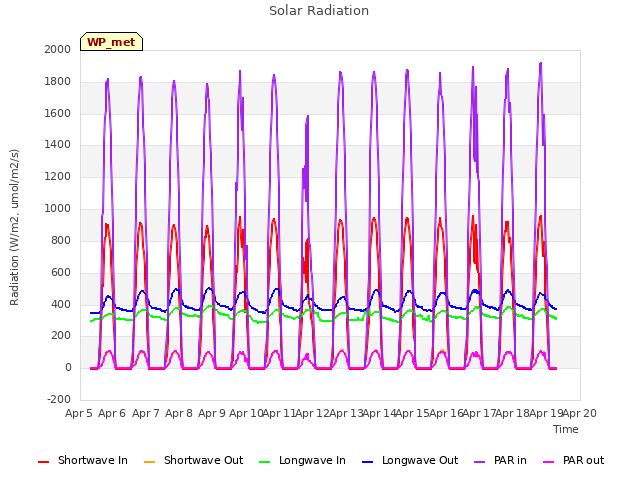Screen dimensions: 640x480
Task: Click the red Shortwave In legend swatch
Action: coord(43,462)
